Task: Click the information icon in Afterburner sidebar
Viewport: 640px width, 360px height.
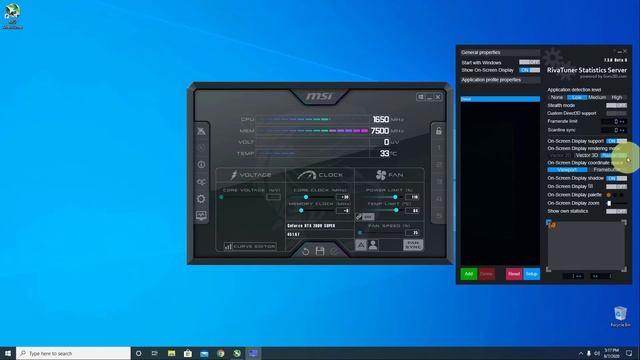Action: point(201,164)
